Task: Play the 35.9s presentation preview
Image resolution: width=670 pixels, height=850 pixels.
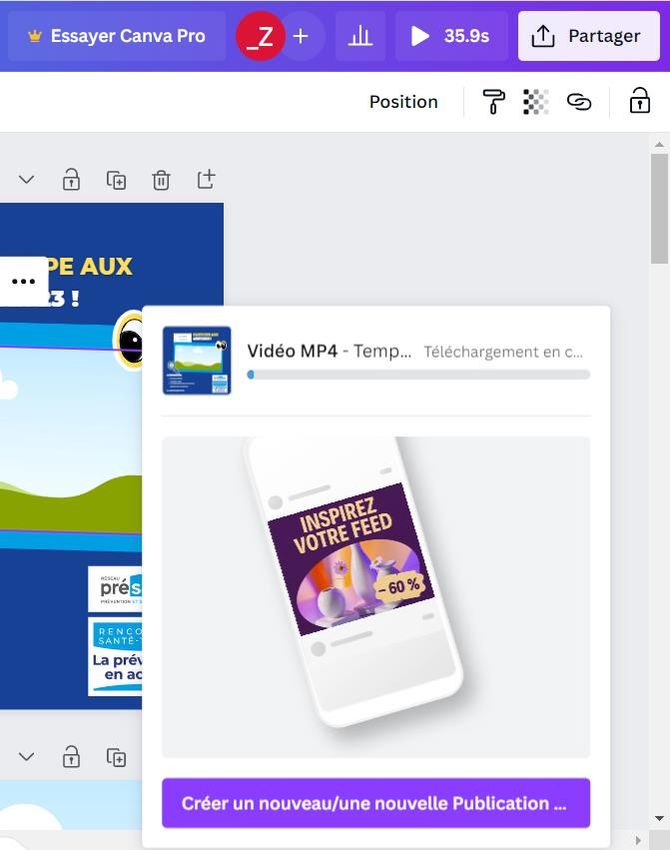Action: [451, 37]
